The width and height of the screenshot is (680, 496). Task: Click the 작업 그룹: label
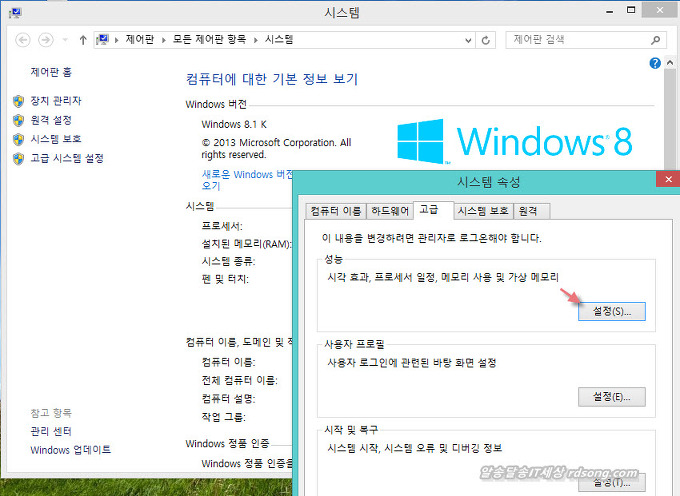coord(223,417)
